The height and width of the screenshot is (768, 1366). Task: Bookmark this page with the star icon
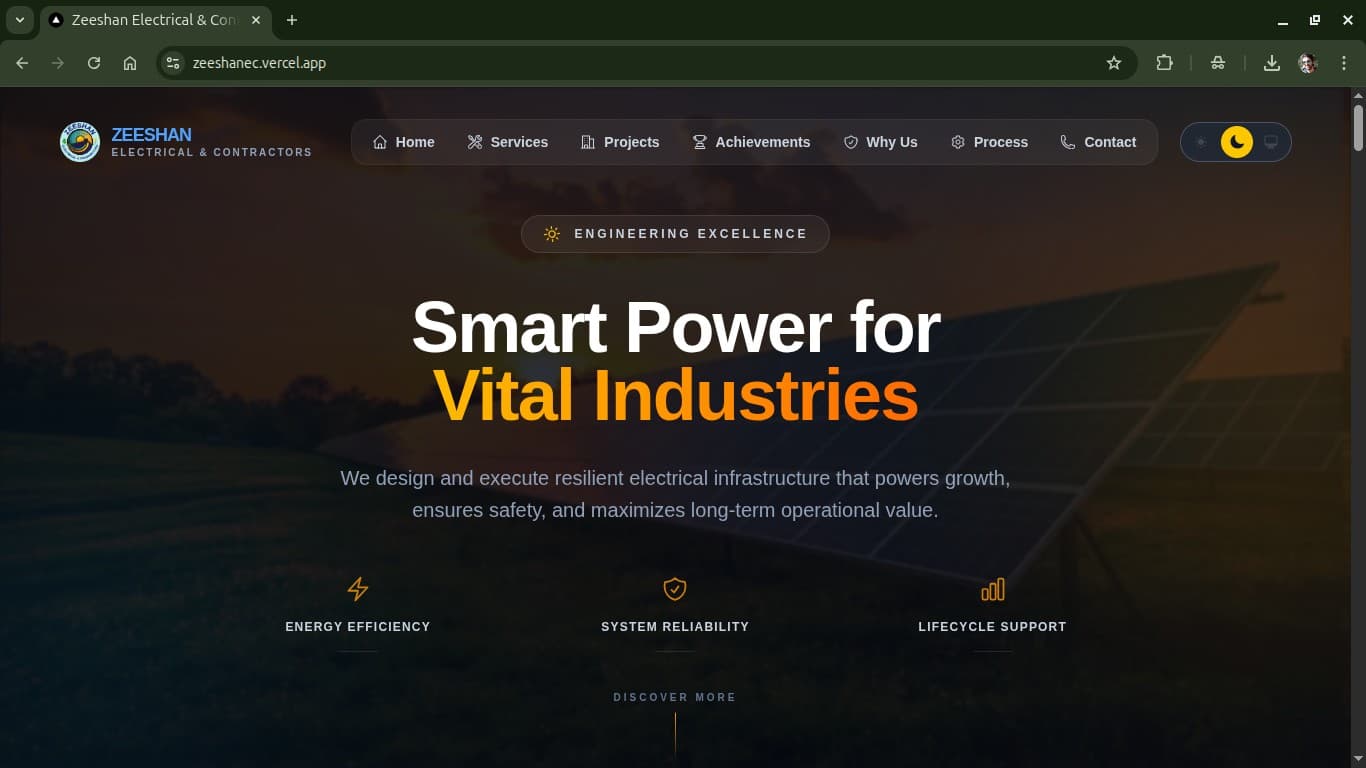pyautogui.click(x=1114, y=63)
